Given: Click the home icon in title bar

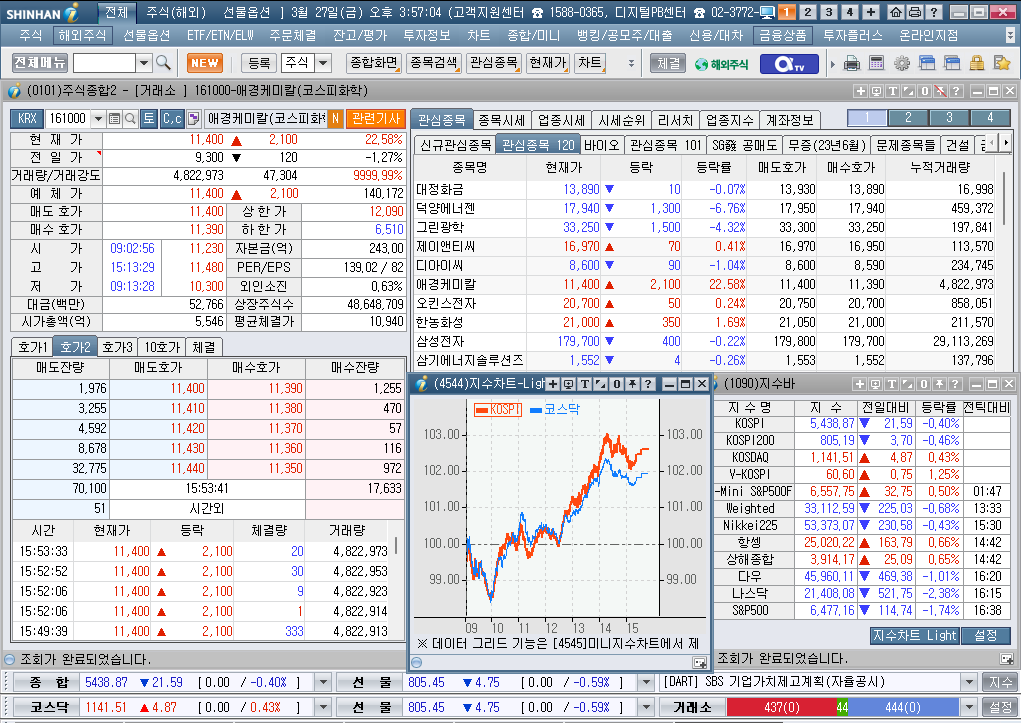Looking at the screenshot, I should (896, 12).
